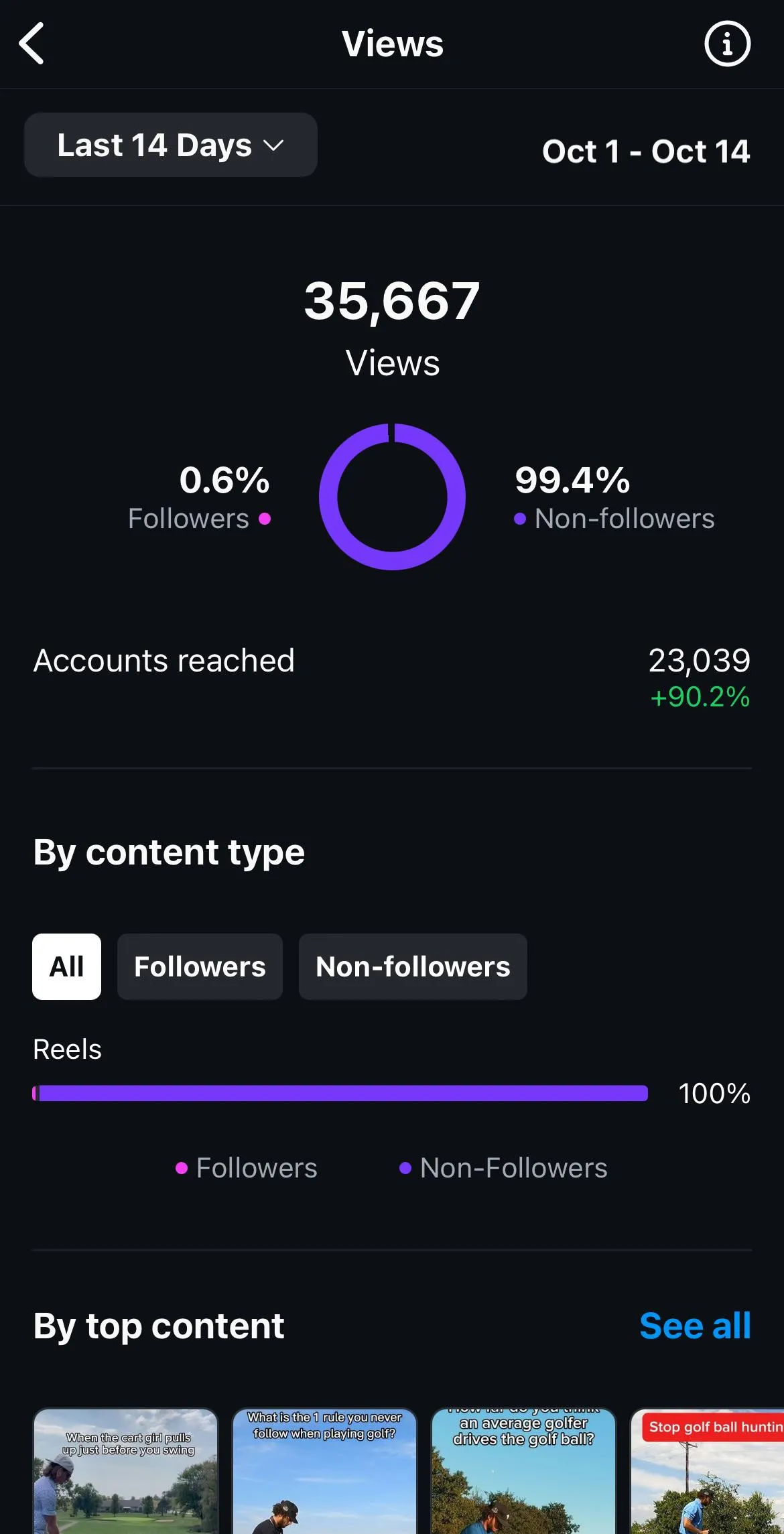784x1534 pixels.
Task: Open the '1 rule you never follow' reel
Action: click(324, 1471)
